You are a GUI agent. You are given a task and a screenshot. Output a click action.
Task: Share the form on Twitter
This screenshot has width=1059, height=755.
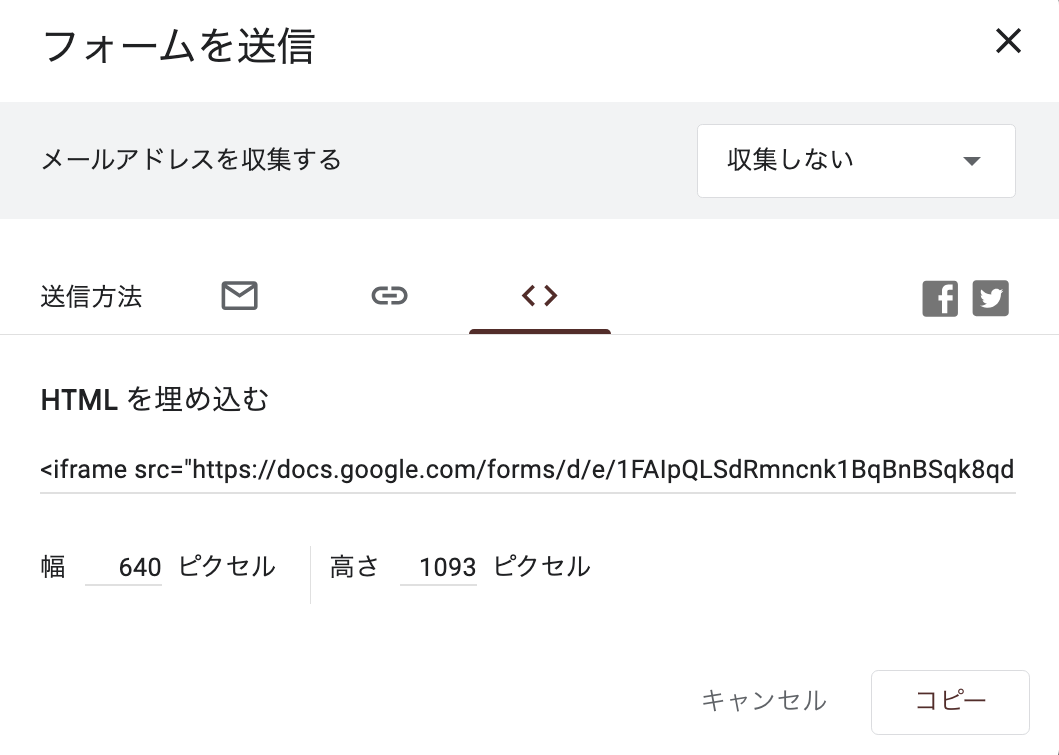point(991,299)
